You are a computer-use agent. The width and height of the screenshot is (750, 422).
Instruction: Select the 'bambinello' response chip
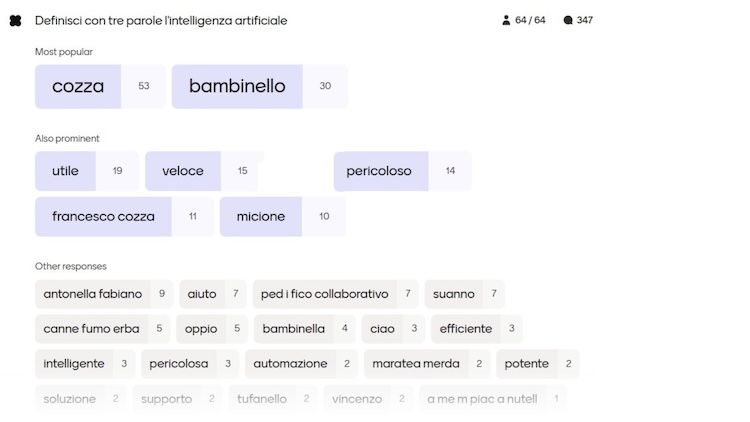pos(237,87)
